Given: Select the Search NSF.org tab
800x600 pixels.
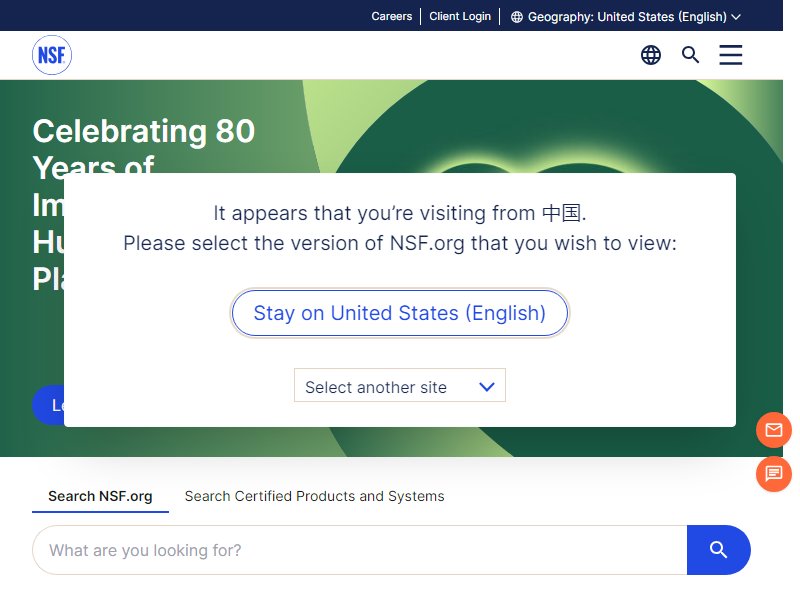Looking at the screenshot, I should coord(100,496).
